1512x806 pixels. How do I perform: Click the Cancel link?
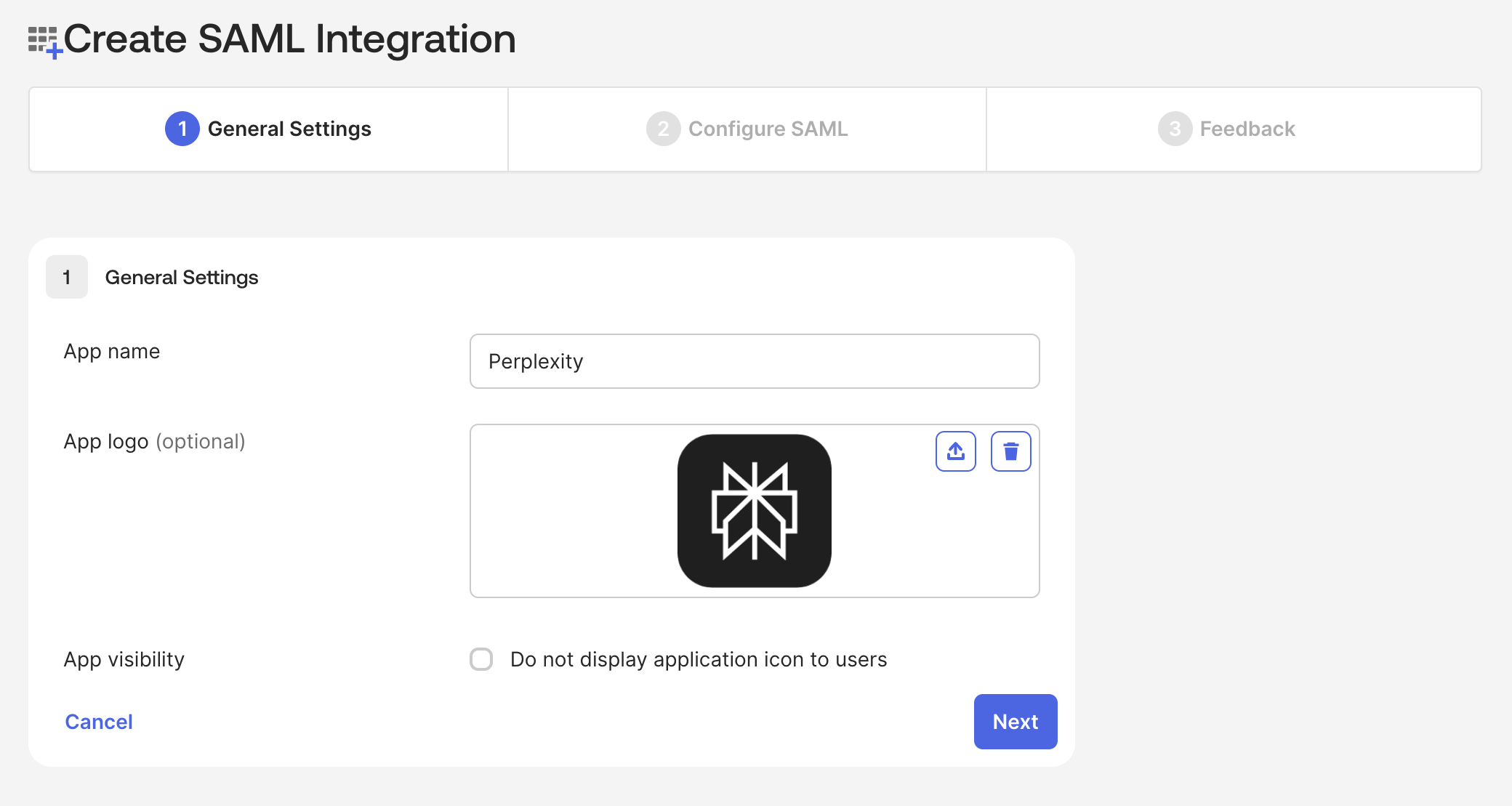coord(99,722)
